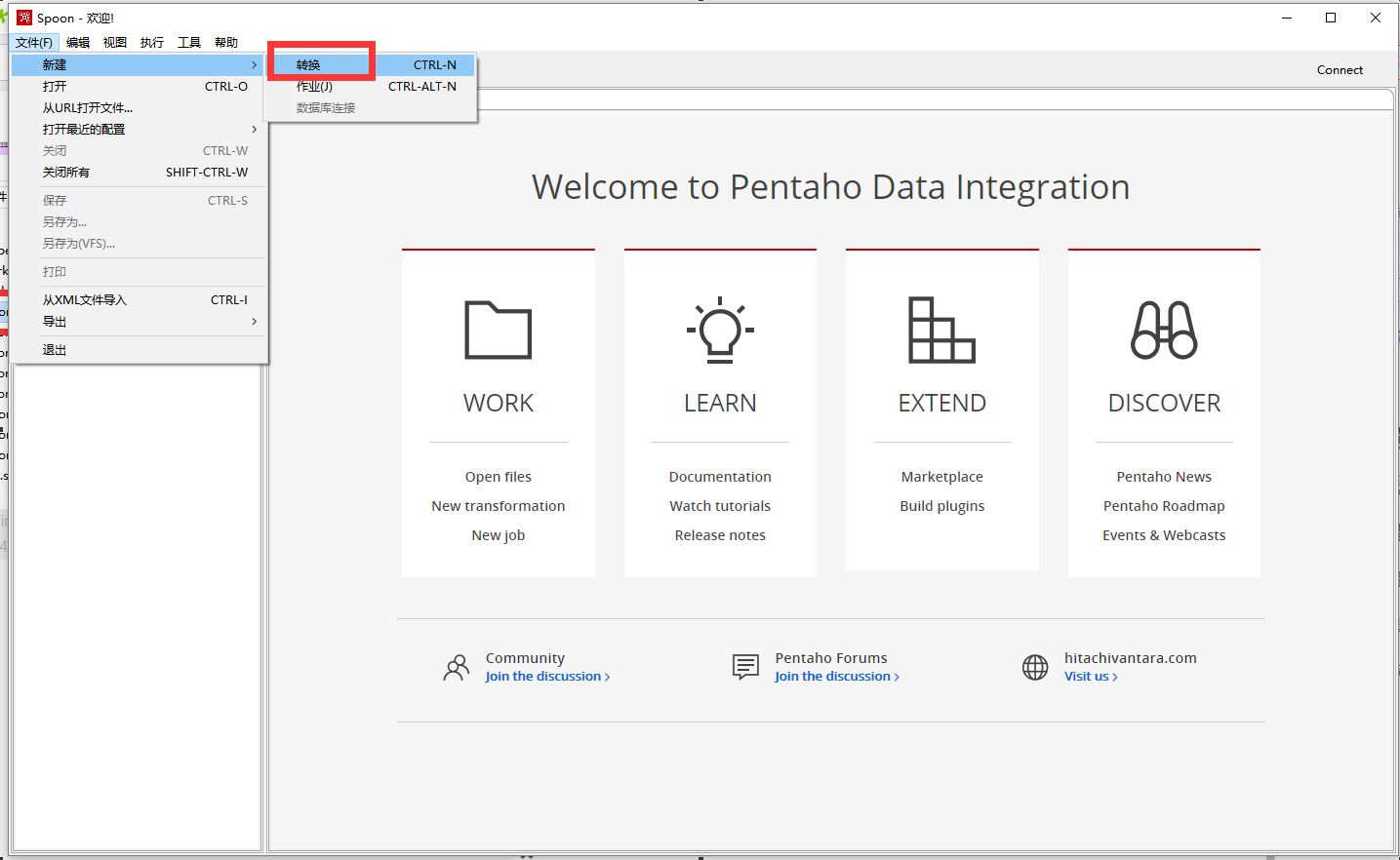Viewport: 1400px width, 860px height.
Task: Click the DISCOVER heading text
Action: tap(1164, 403)
